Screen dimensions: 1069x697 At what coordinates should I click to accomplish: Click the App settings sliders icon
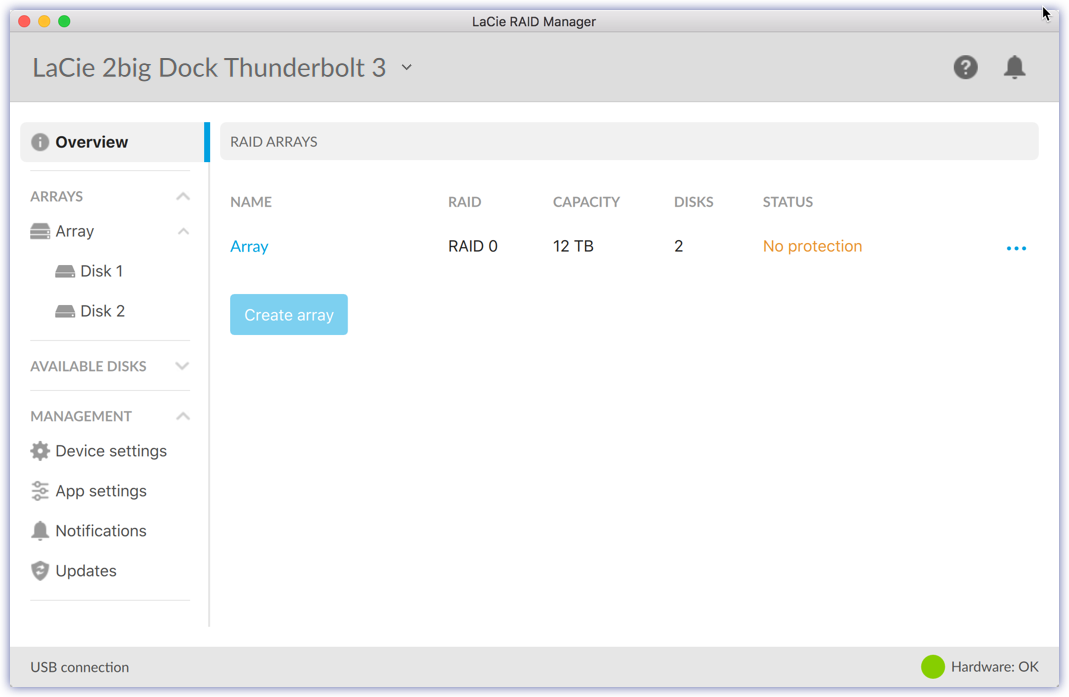coord(40,491)
